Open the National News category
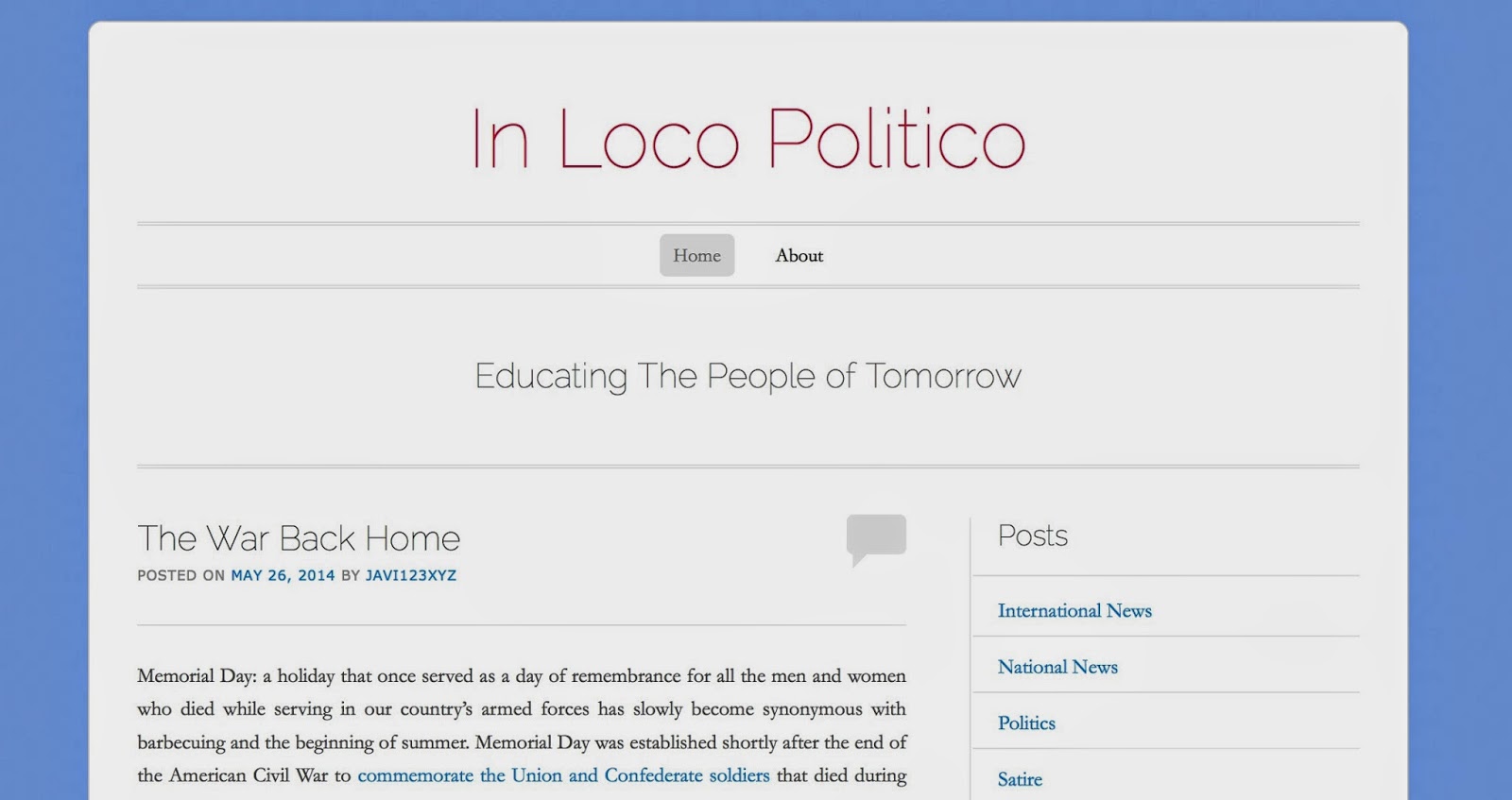This screenshot has height=800, width=1512. [x=1057, y=667]
